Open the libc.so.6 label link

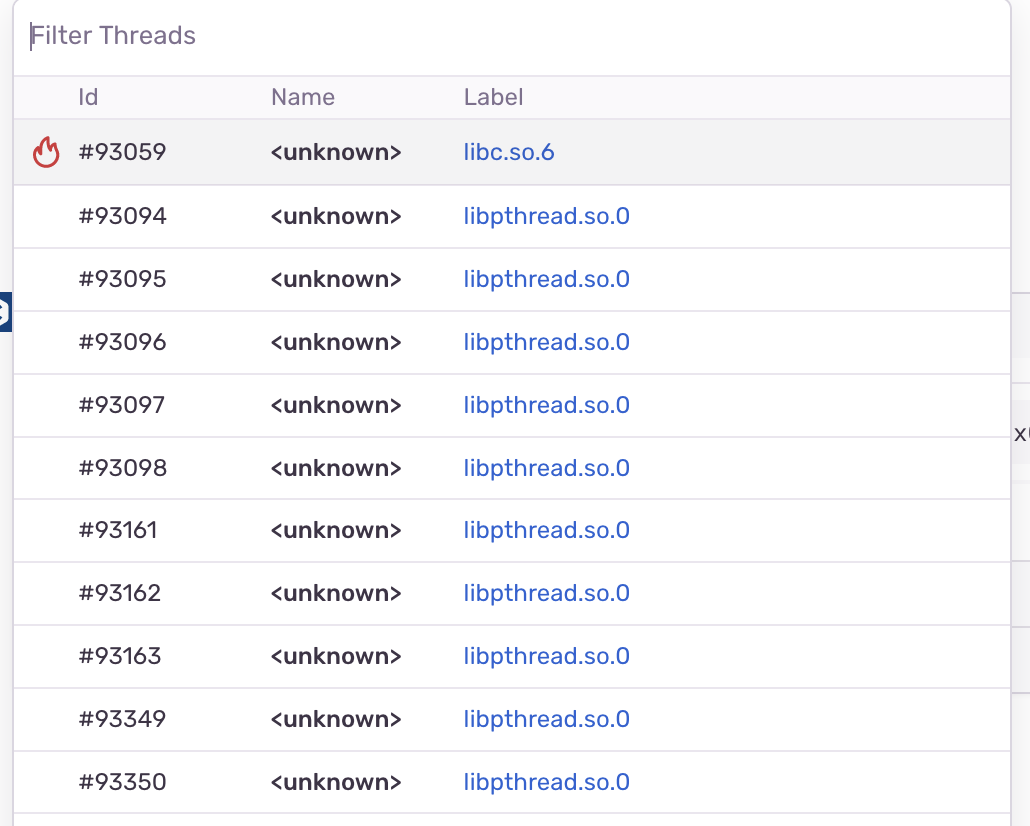click(x=508, y=152)
